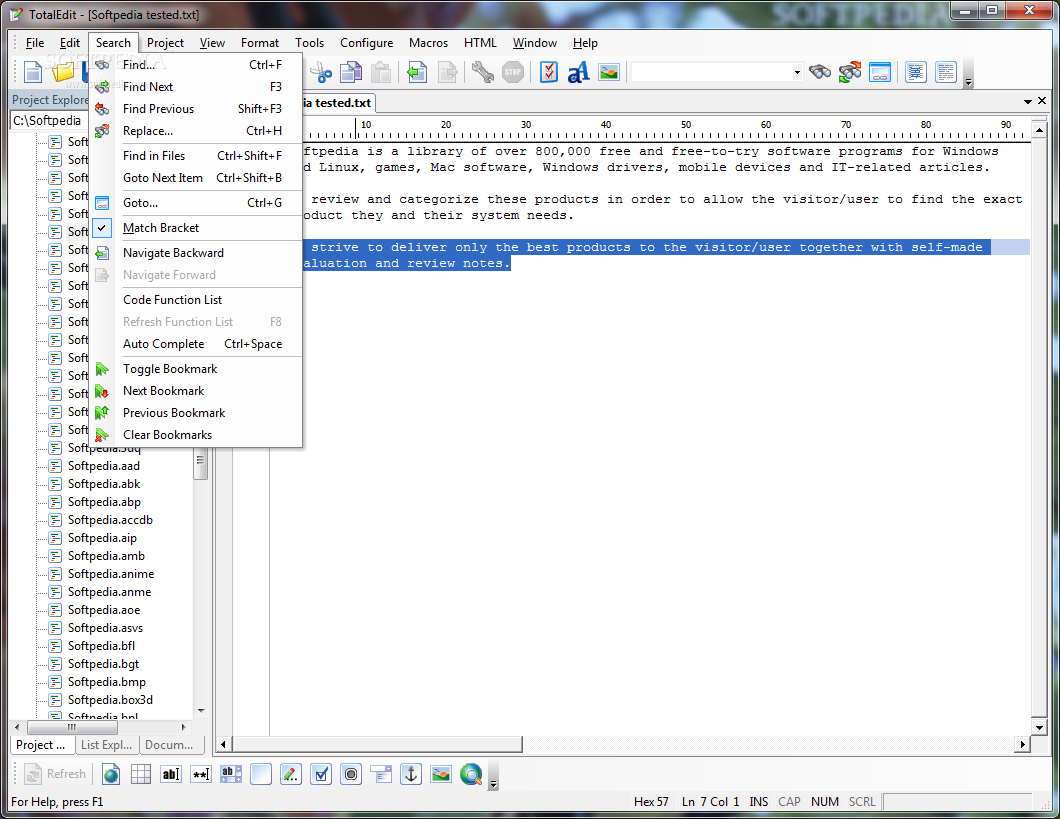1060x819 pixels.
Task: Open the font 'aA' toolbar icon
Action: (579, 72)
